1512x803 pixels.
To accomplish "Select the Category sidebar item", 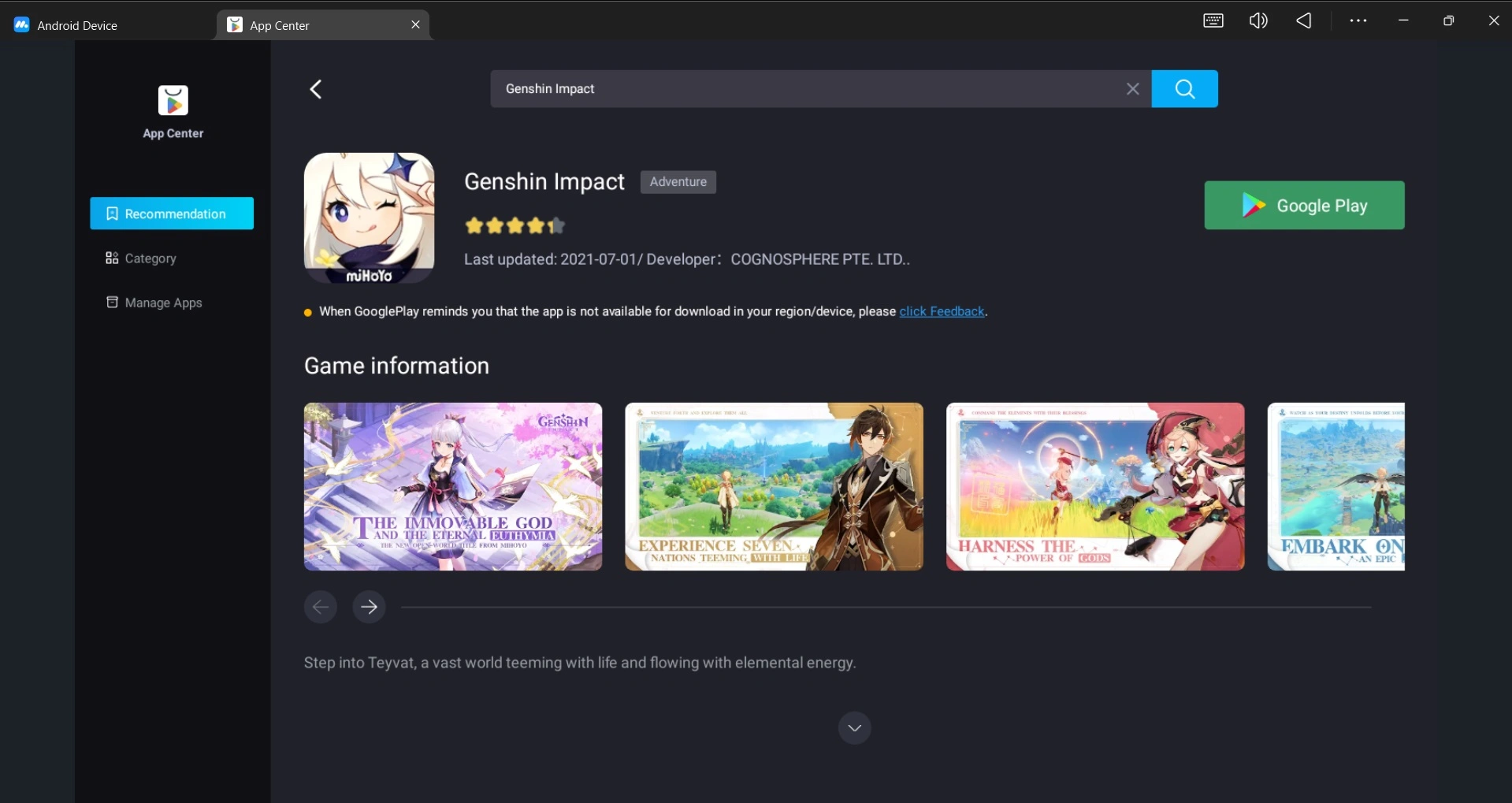I will (x=150, y=258).
